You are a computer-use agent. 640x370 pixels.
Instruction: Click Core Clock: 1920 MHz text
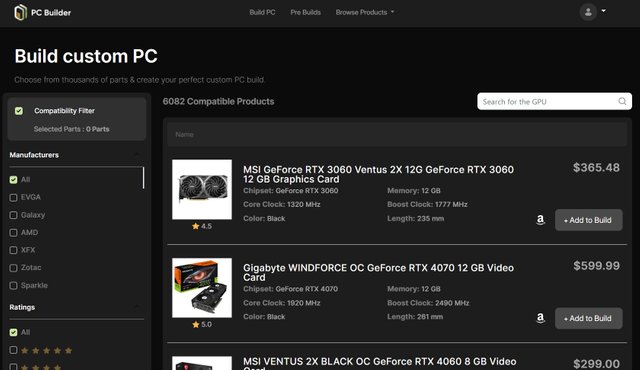click(x=282, y=303)
